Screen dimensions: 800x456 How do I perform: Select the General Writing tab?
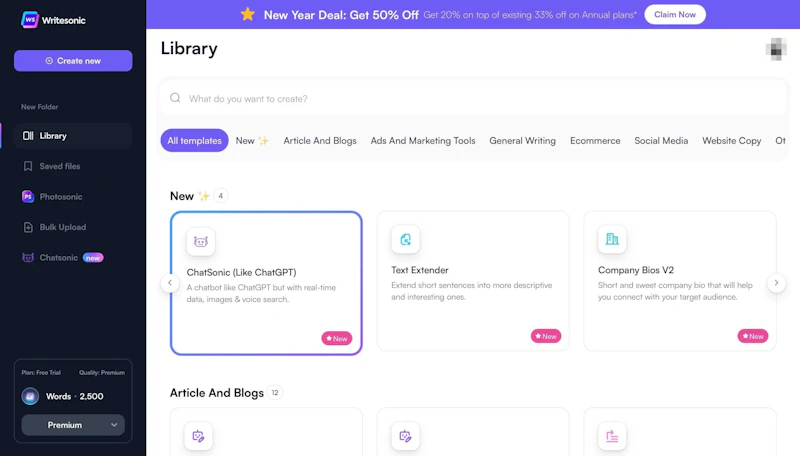522,140
